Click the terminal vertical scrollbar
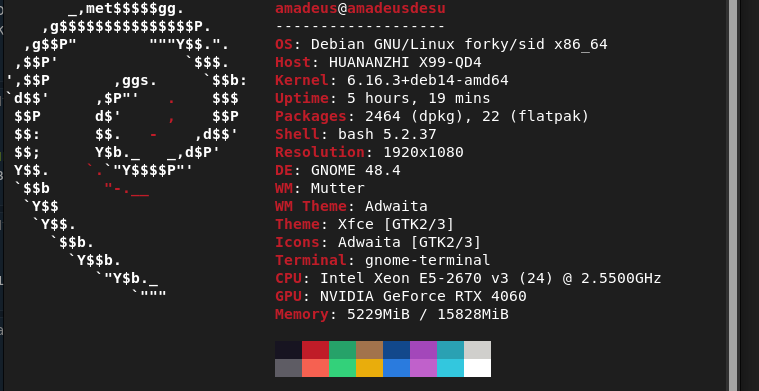Image resolution: width=759 pixels, height=391 pixels. coord(733,196)
